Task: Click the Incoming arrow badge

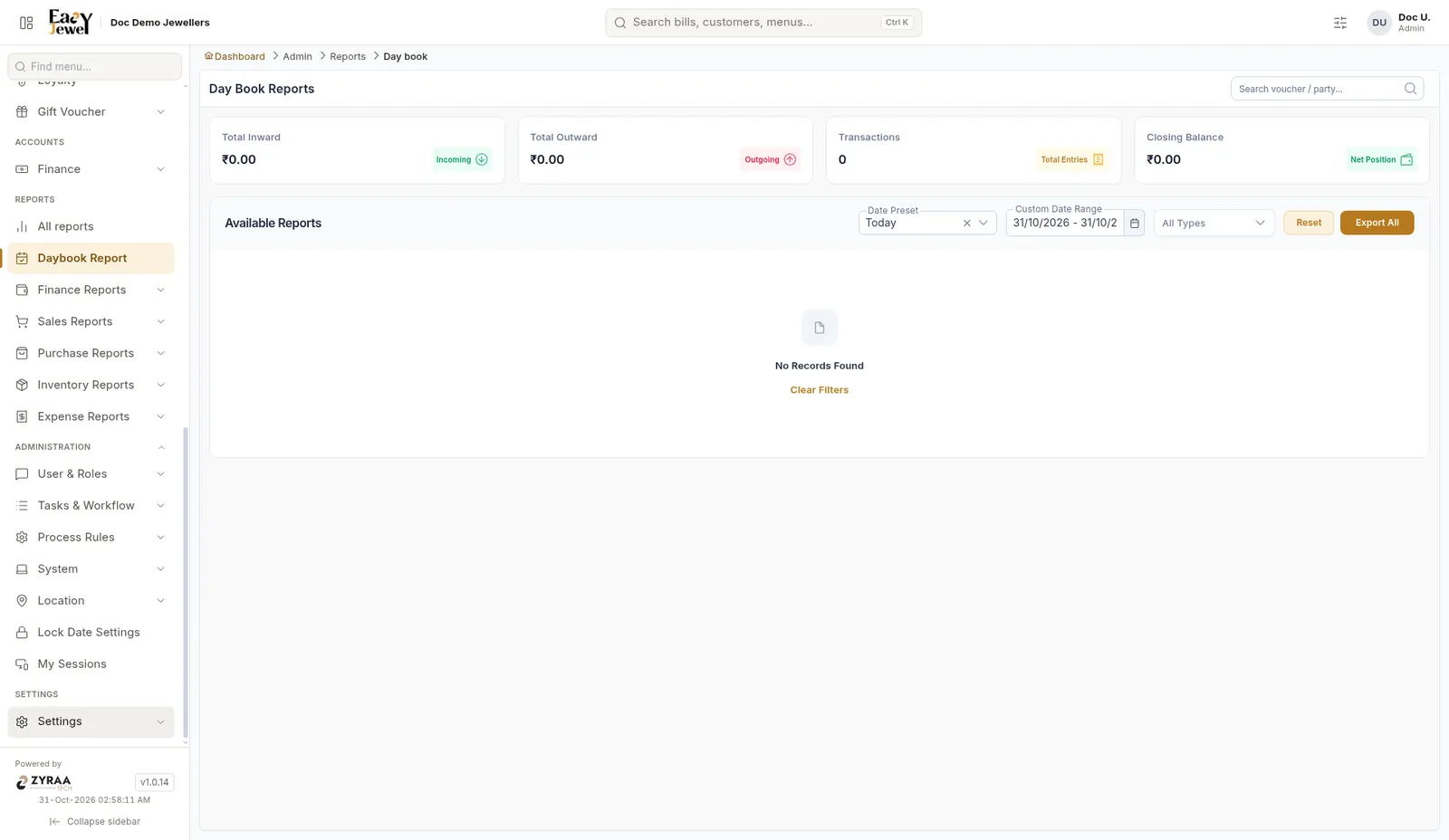Action: point(462,159)
